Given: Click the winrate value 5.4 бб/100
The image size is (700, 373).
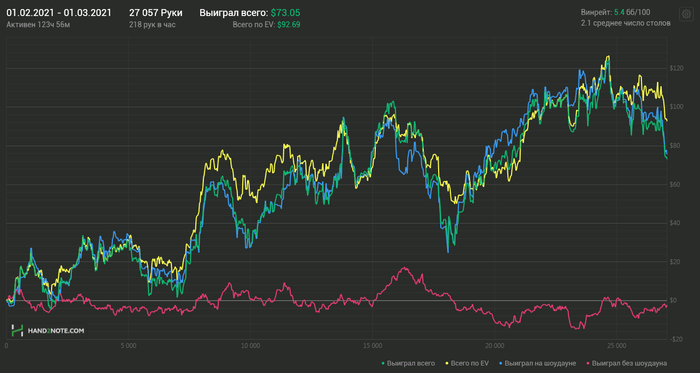Looking at the screenshot, I should [632, 12].
